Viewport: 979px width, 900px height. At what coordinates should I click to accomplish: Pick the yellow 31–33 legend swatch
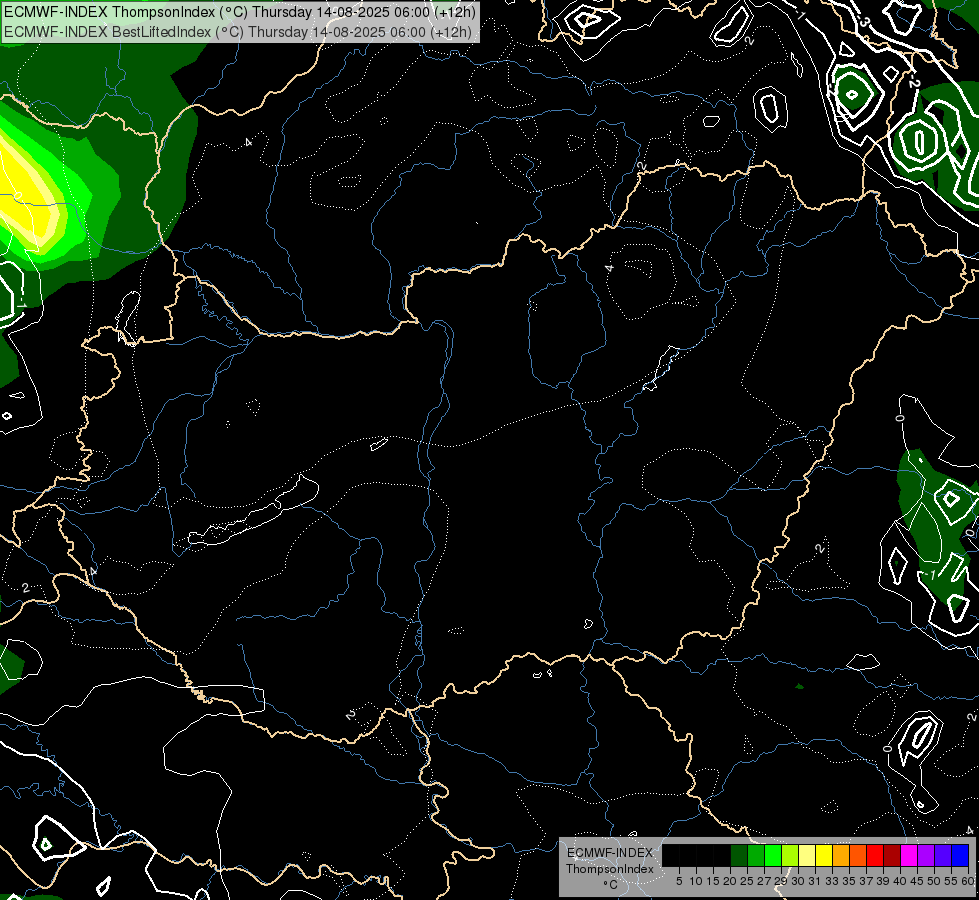tap(824, 855)
